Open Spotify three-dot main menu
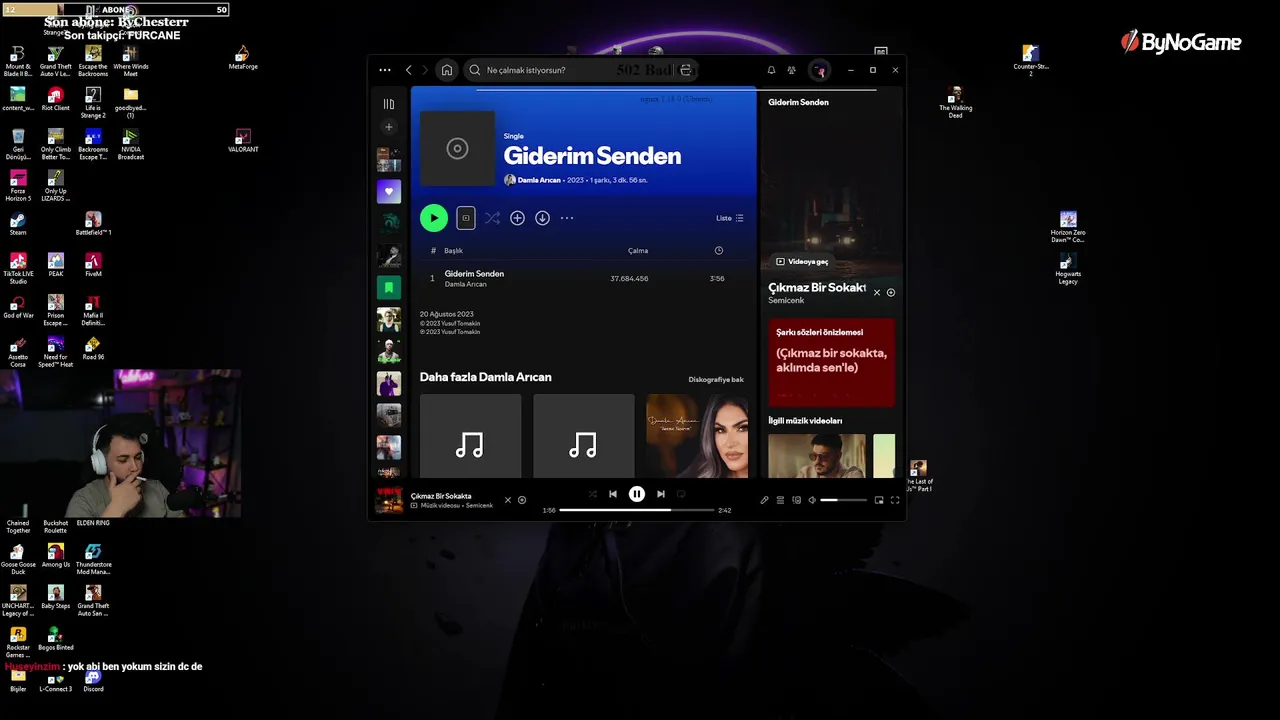This screenshot has height=720, width=1280. 385,70
